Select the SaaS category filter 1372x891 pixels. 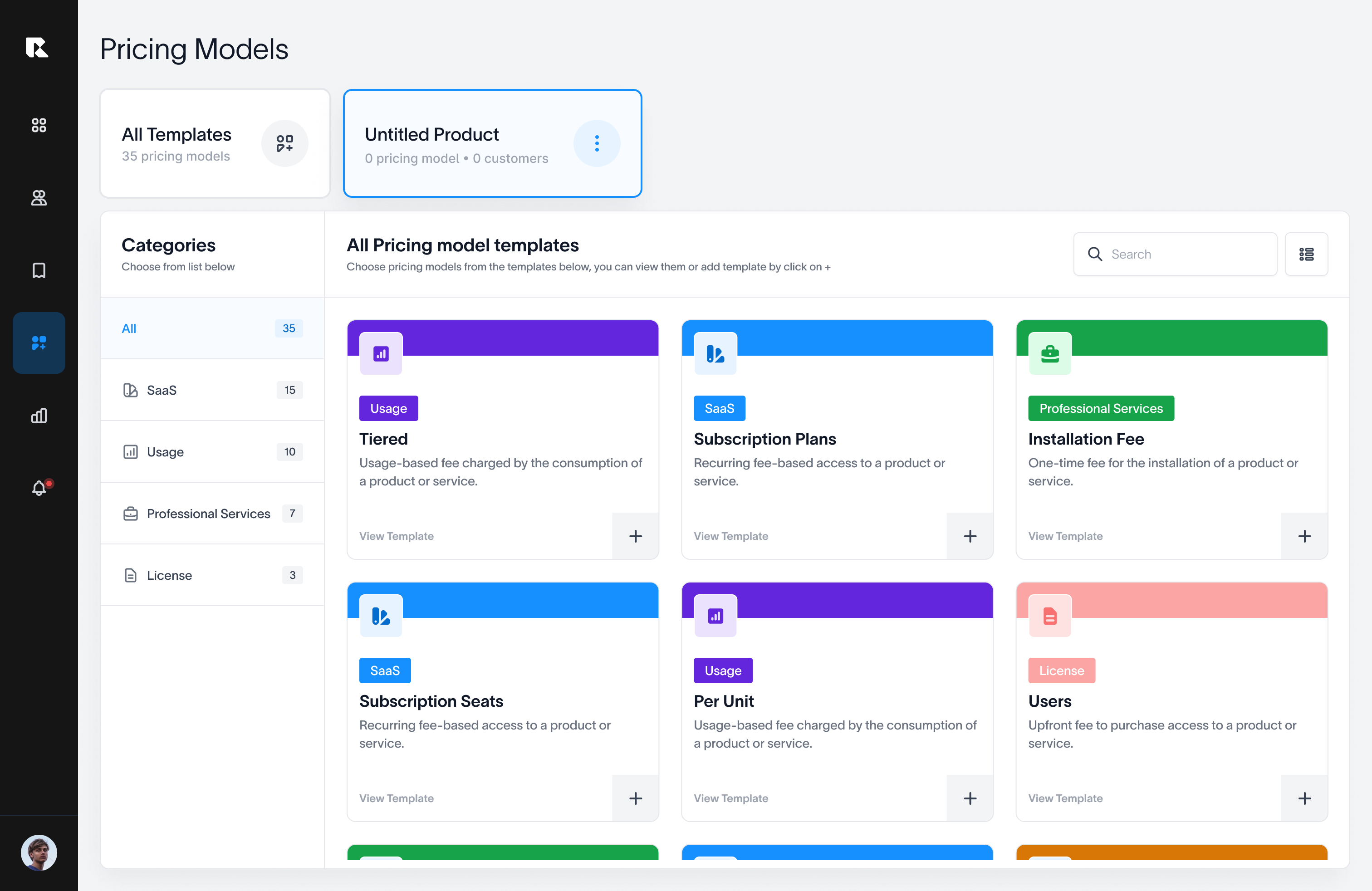(211, 390)
